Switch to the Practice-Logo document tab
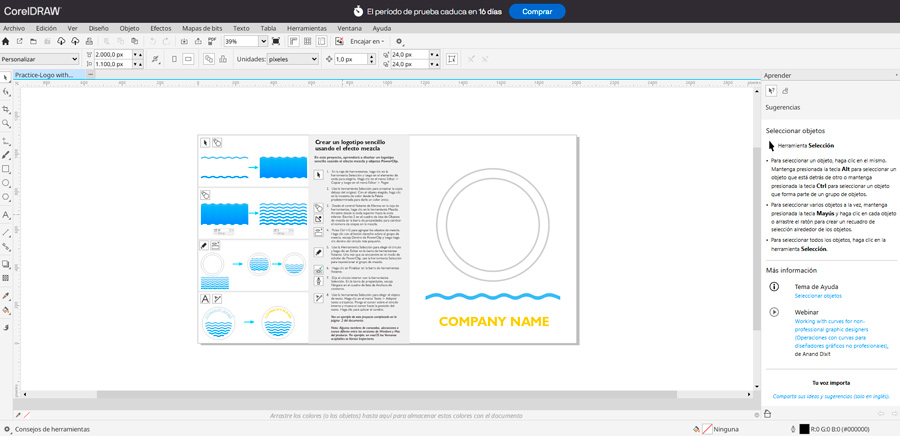900x436 pixels. pyautogui.click(x=44, y=75)
